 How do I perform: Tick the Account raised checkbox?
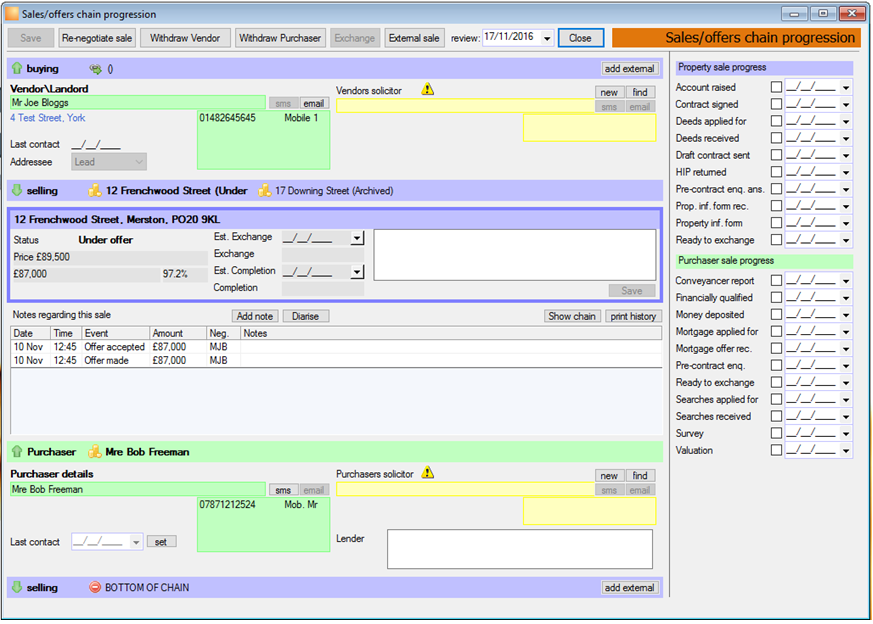[x=776, y=87]
